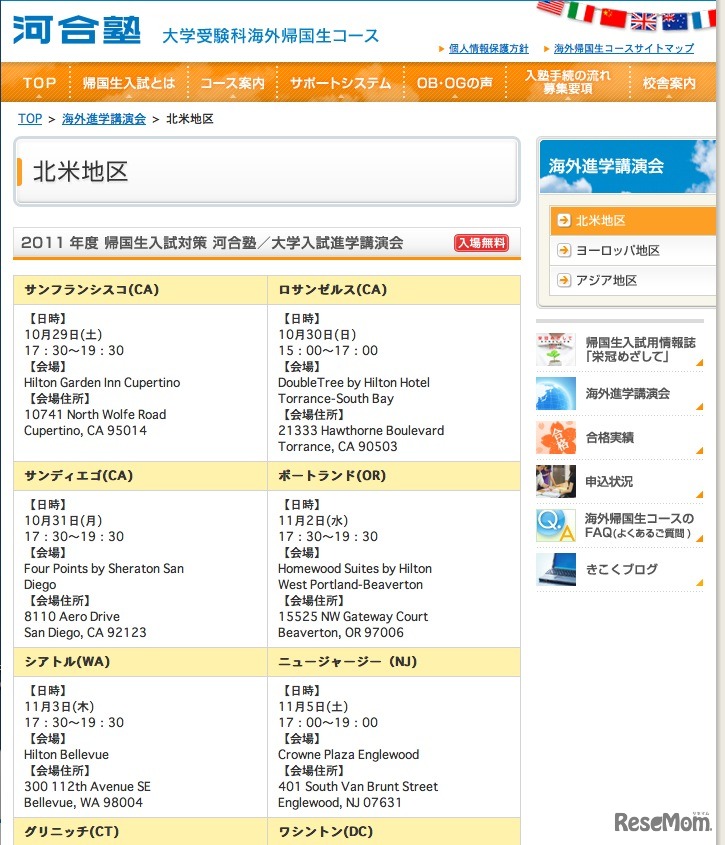The width and height of the screenshot is (725, 845).
Task: Open the 海外進学講演会 sidebar text link
Action: tap(627, 393)
